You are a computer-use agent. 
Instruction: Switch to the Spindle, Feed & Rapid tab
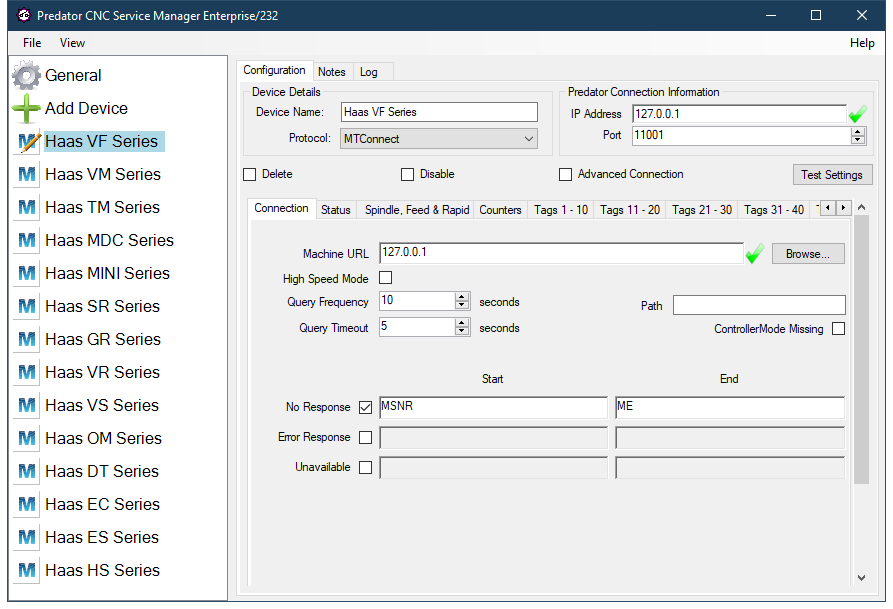[416, 210]
